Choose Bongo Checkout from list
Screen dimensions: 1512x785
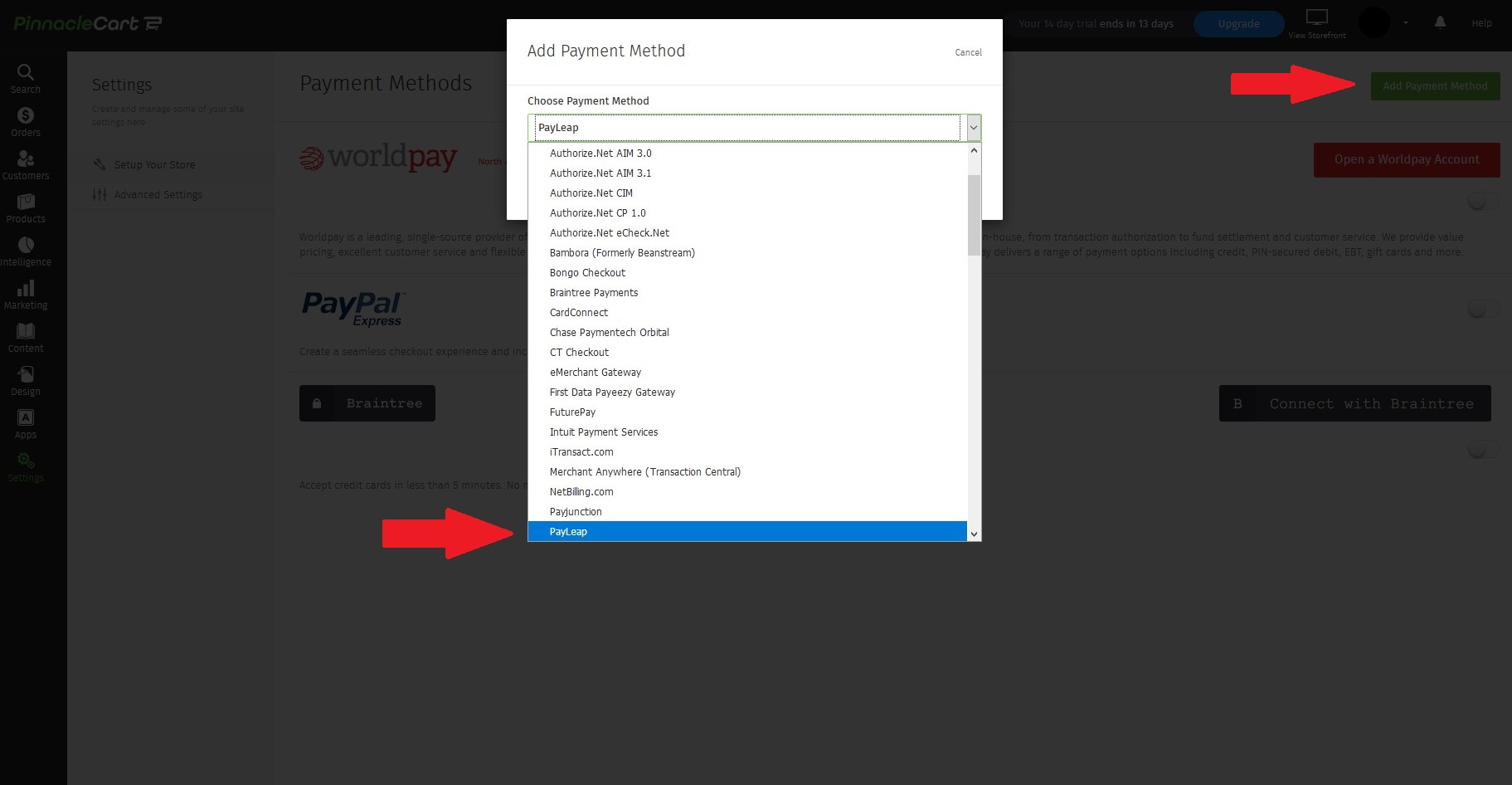click(x=747, y=273)
